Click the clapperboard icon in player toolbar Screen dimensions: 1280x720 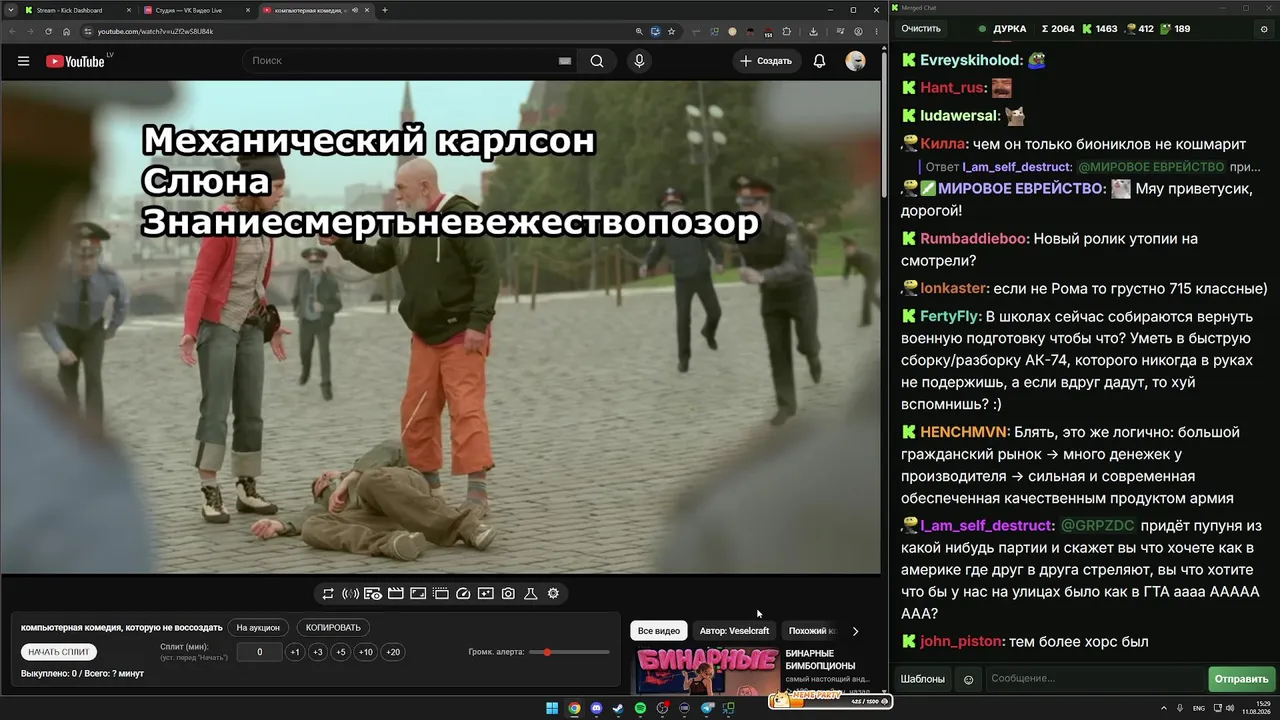click(396, 593)
